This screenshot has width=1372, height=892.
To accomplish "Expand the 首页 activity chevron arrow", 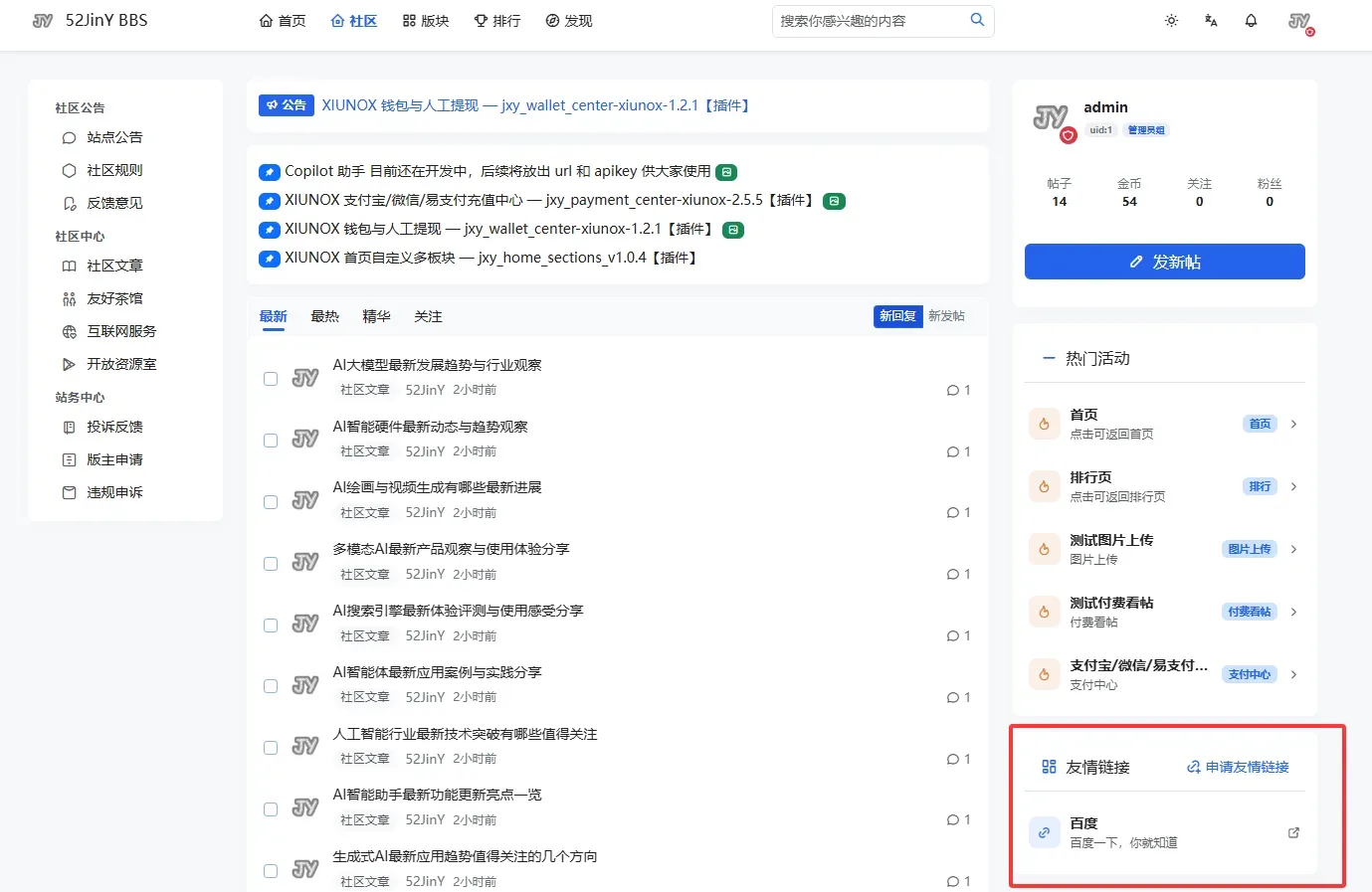I will tap(1293, 424).
